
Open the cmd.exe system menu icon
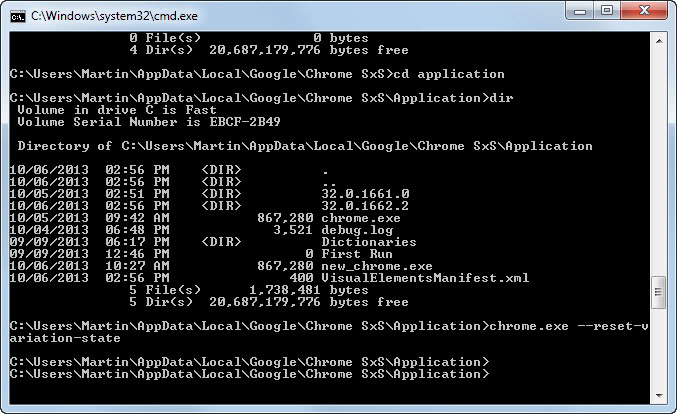coord(17,17)
